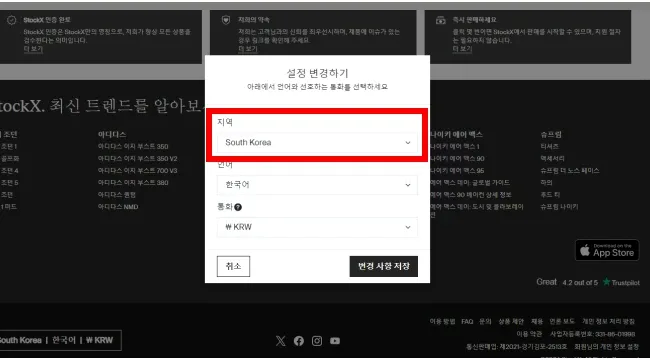Open the YouTube social icon
This screenshot has height=360, width=650.
[x=335, y=341]
